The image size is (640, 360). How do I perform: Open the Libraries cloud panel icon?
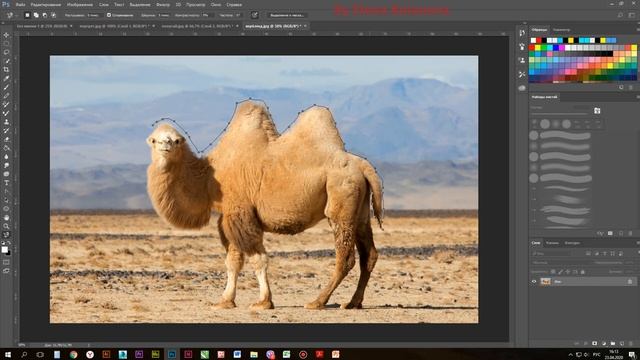(522, 88)
